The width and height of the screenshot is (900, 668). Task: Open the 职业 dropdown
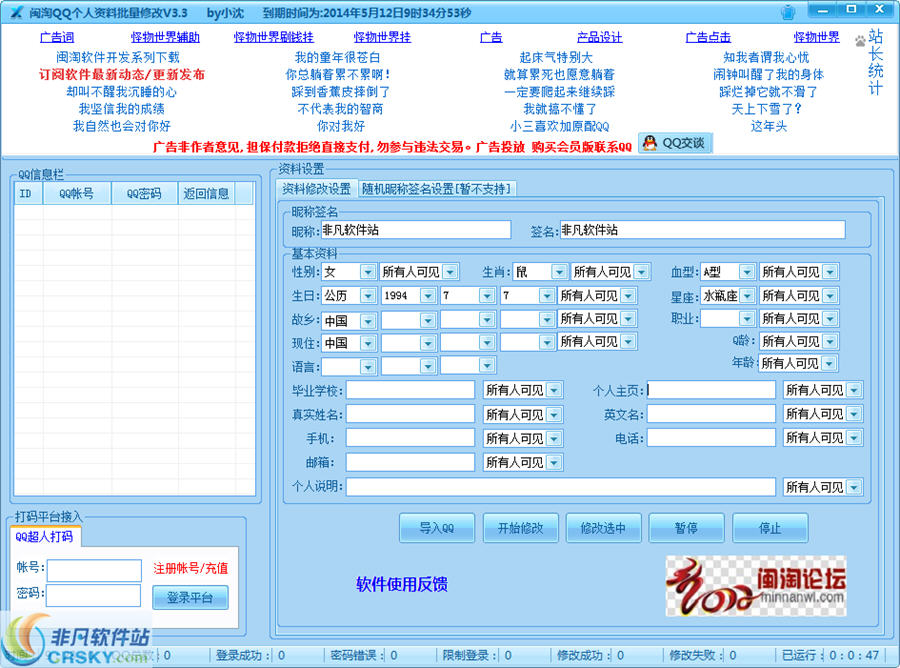[x=728, y=319]
